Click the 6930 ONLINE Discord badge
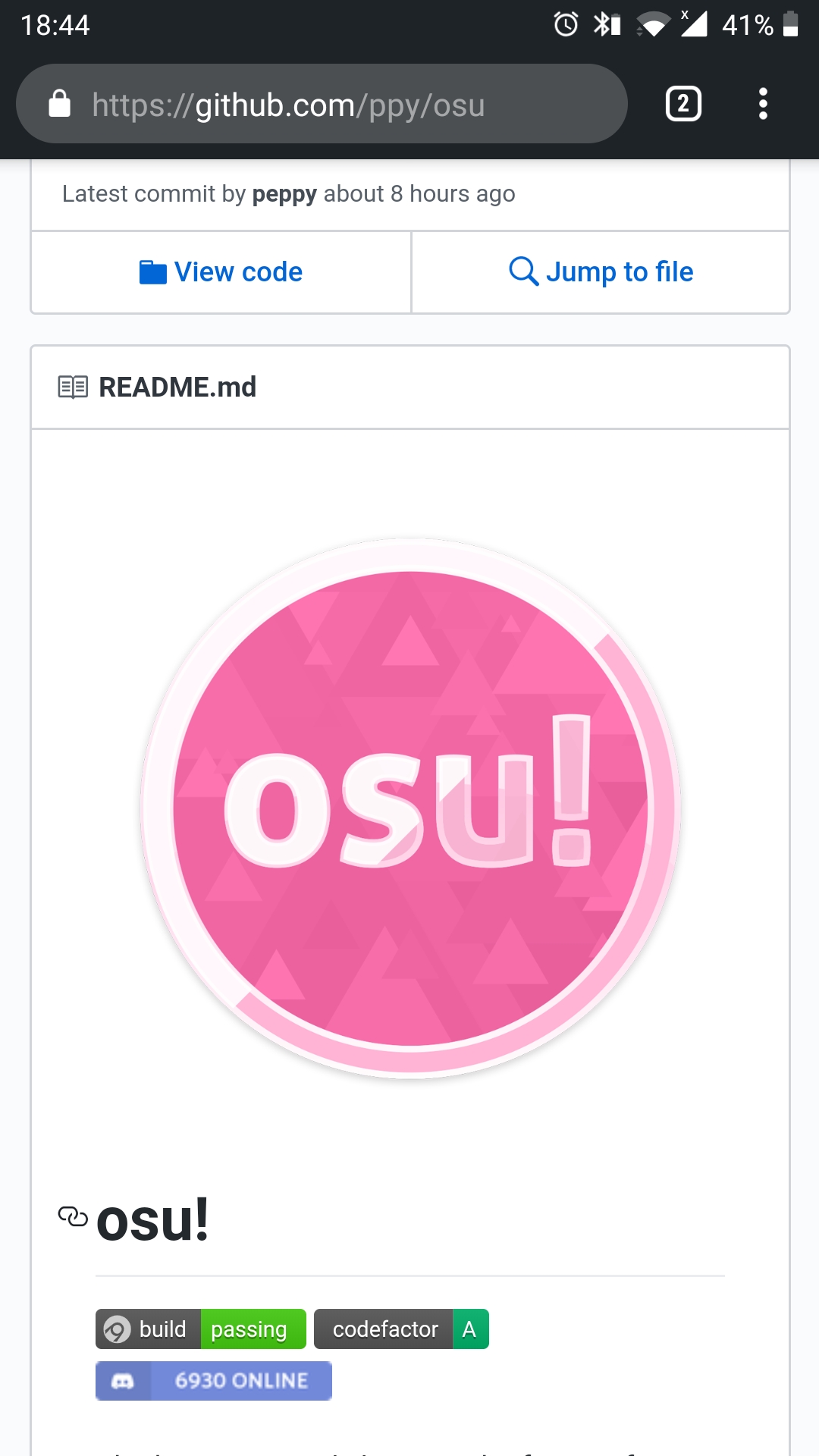Viewport: 819px width, 1456px height. click(214, 1381)
